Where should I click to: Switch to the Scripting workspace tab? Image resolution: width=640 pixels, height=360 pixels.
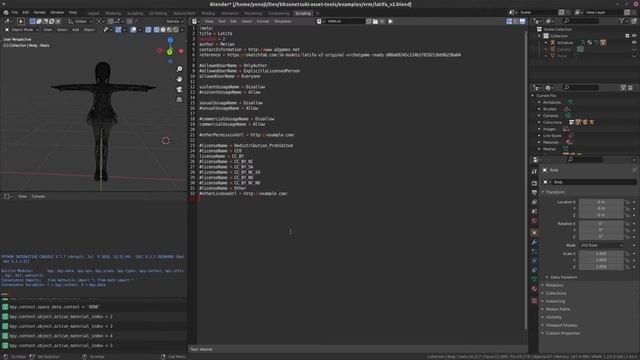[x=303, y=13]
